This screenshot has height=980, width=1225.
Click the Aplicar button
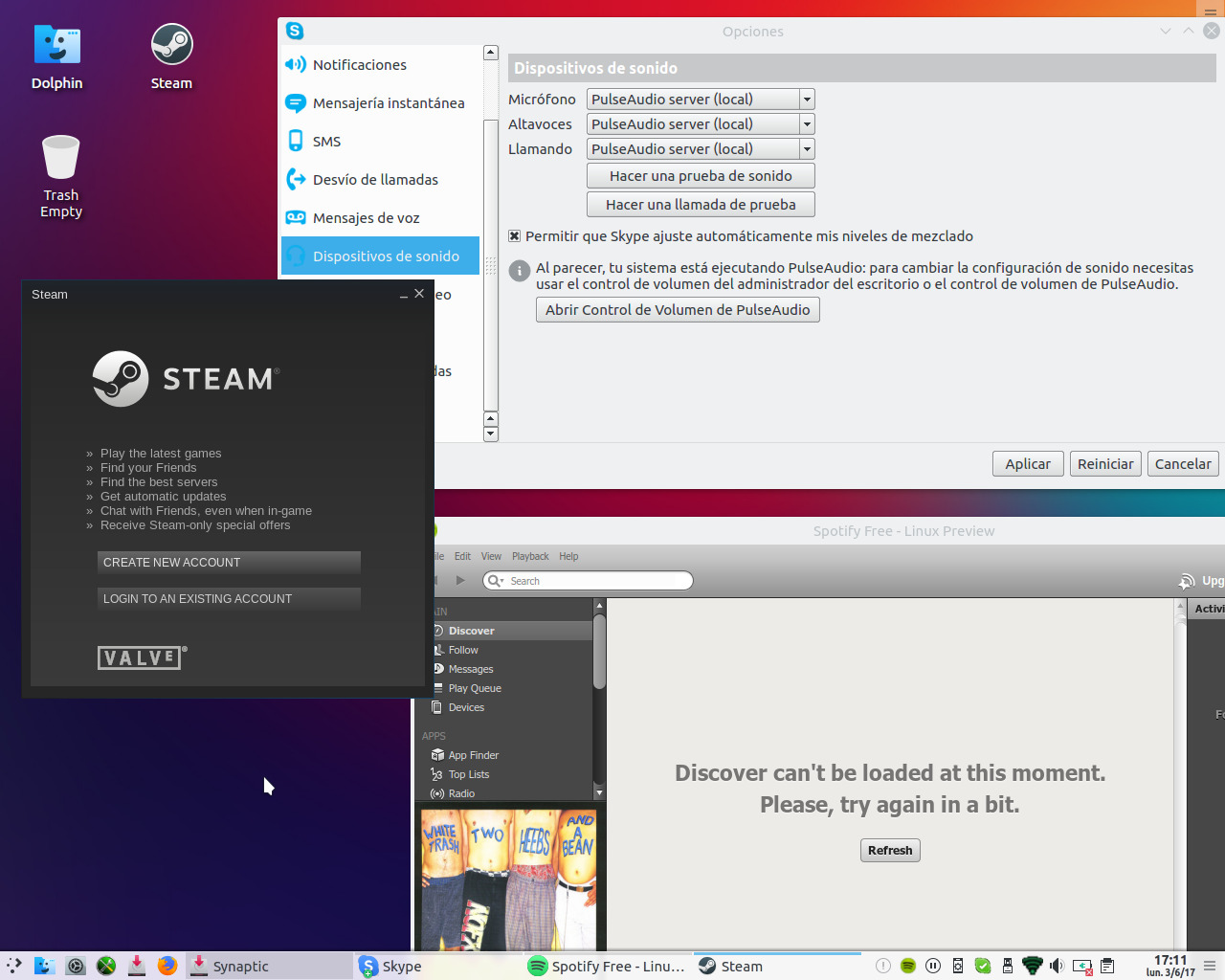click(1028, 464)
